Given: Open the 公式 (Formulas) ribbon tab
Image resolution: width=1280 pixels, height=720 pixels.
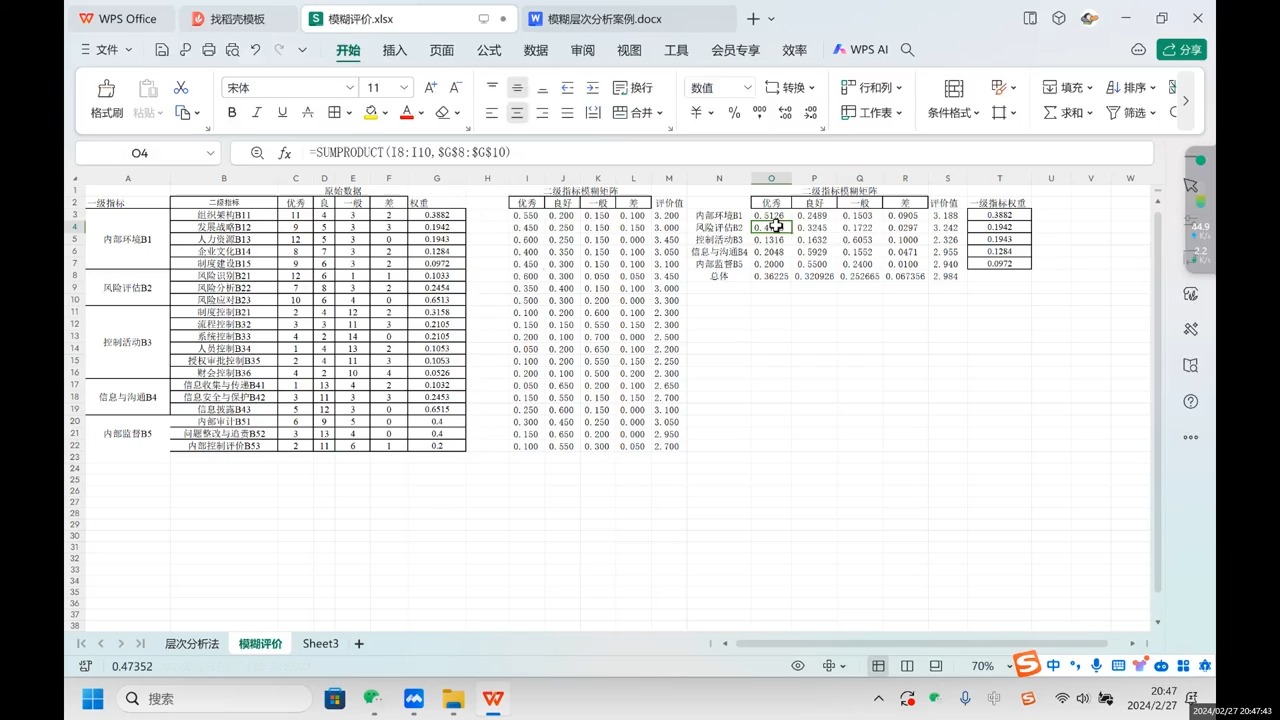Looking at the screenshot, I should (489, 50).
